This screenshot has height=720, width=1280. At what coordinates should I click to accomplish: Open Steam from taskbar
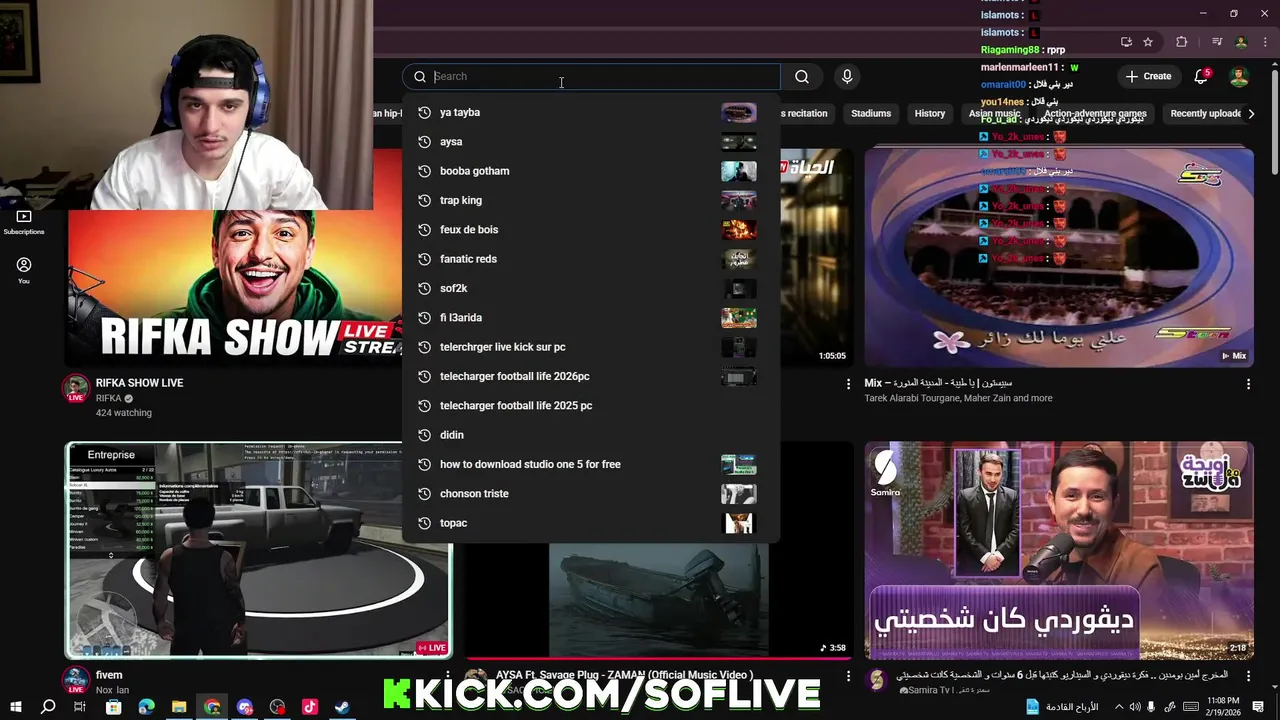click(x=342, y=707)
